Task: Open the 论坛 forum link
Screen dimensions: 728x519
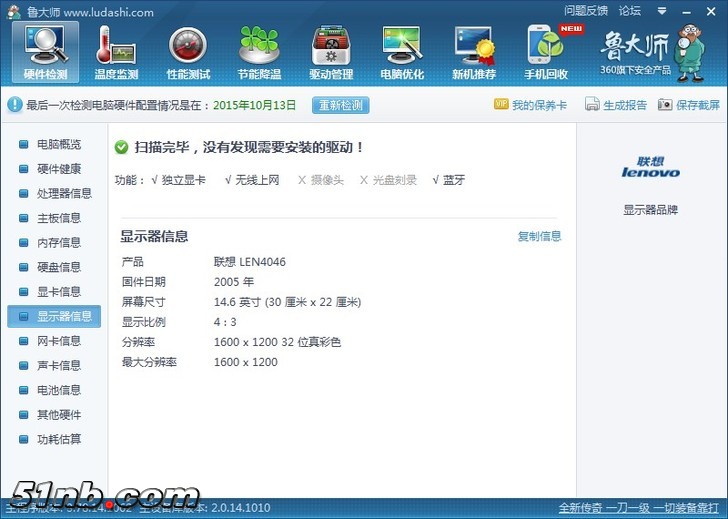Action: click(630, 12)
